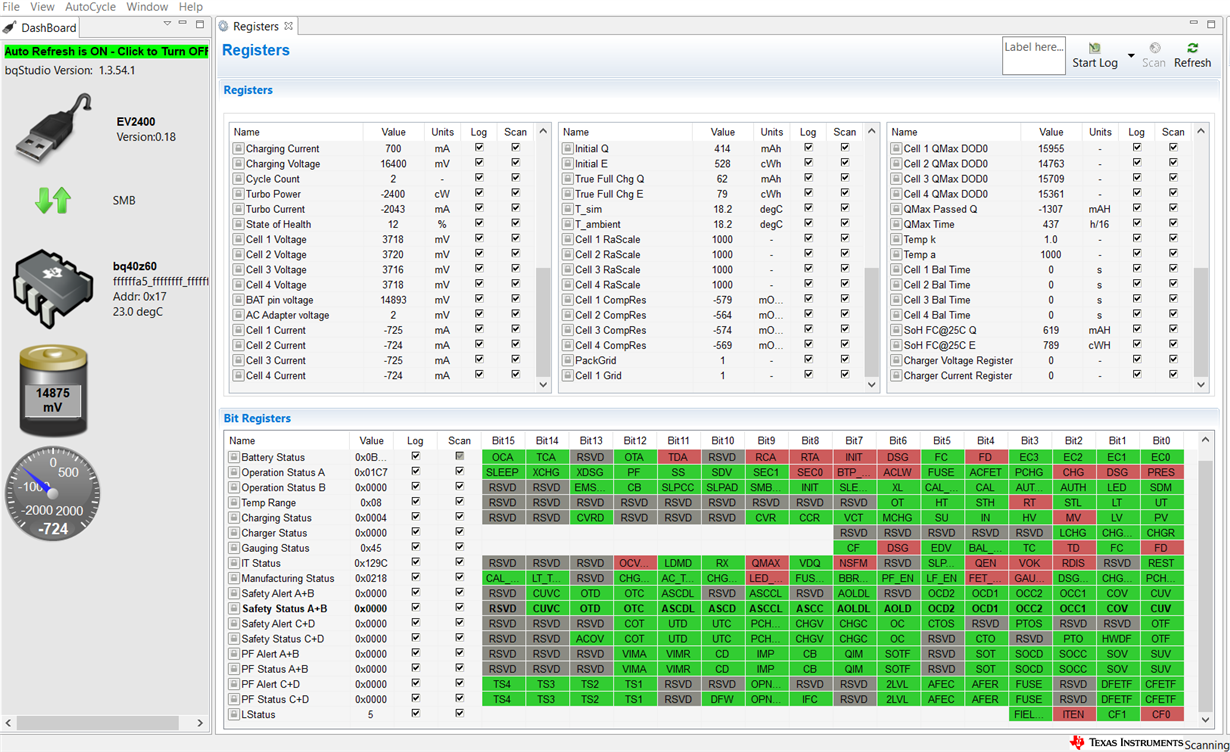The width and height of the screenshot is (1230, 752).
Task: Click the icon beside Cycle Count row
Action: [238, 179]
